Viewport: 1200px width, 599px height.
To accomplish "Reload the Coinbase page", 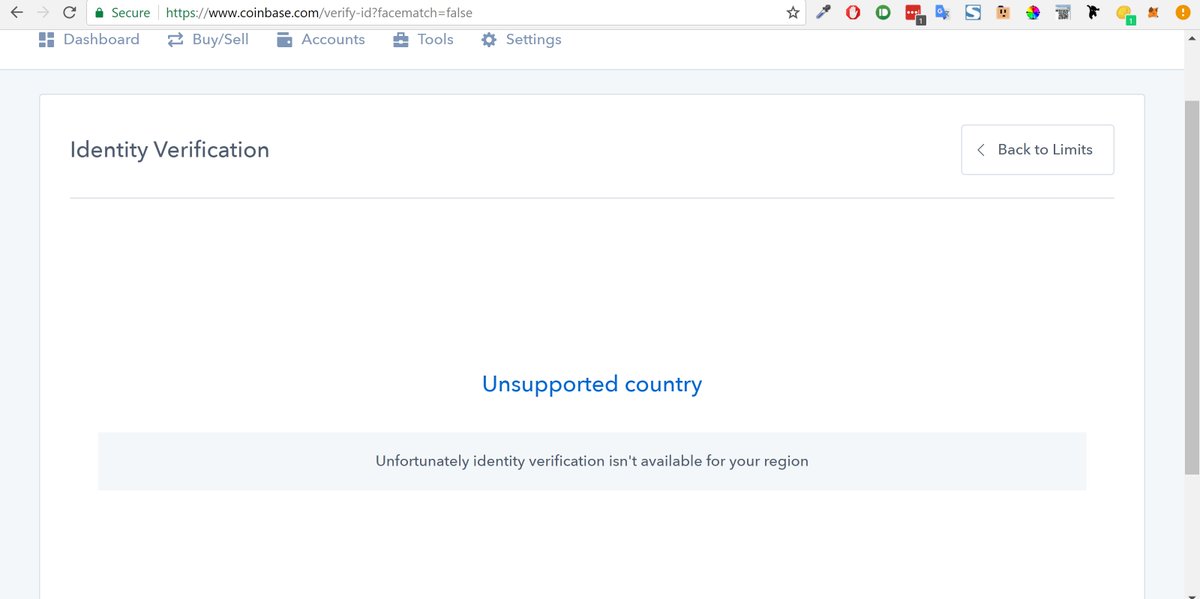I will coord(69,13).
